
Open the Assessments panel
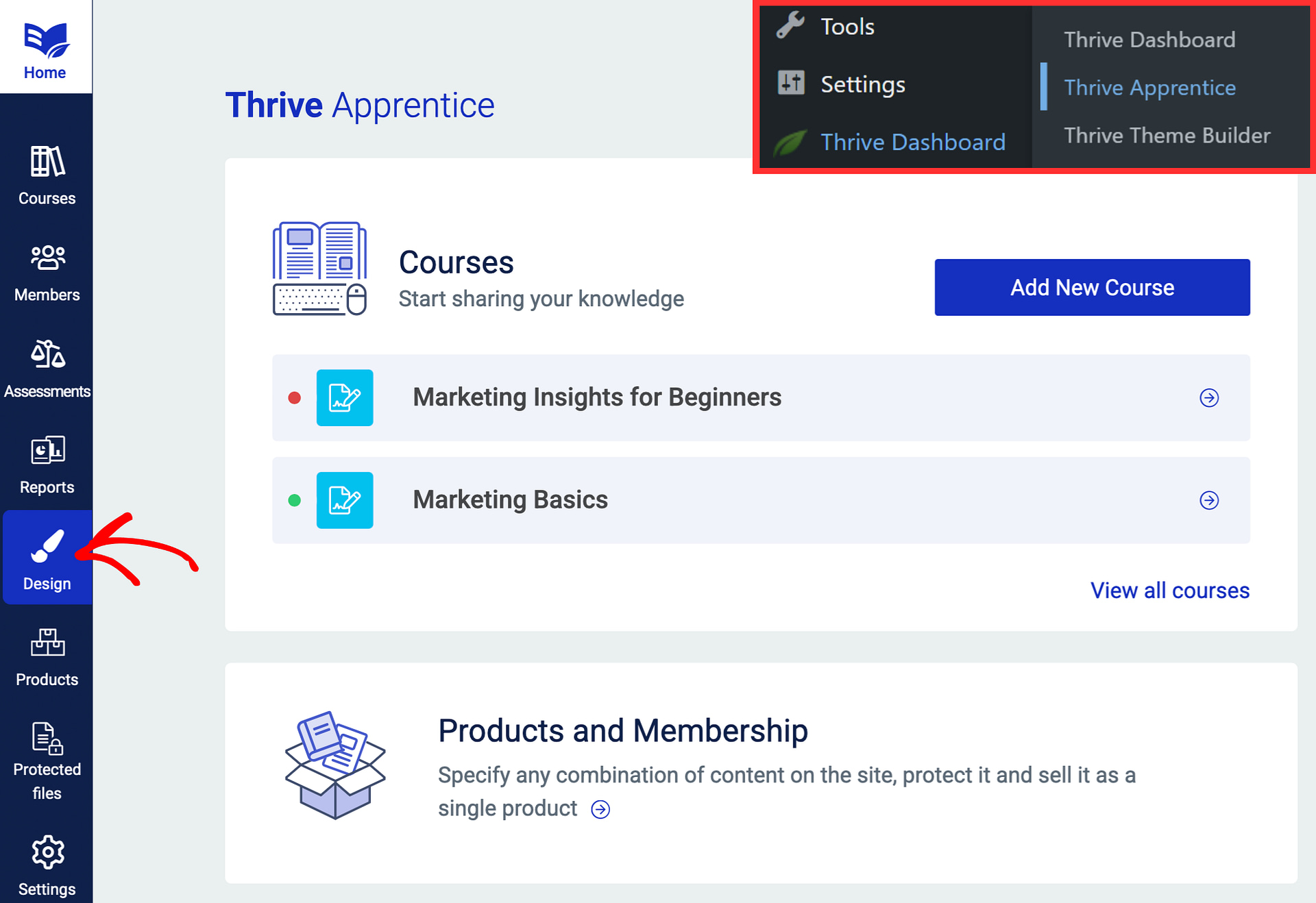(x=46, y=368)
